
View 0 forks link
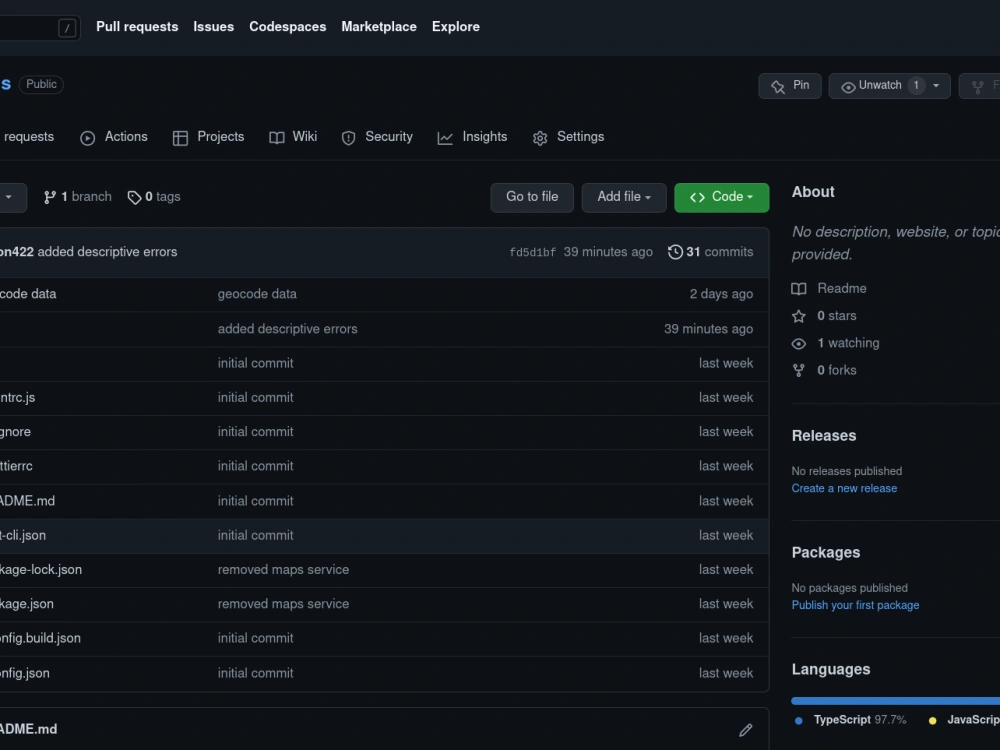pos(837,371)
